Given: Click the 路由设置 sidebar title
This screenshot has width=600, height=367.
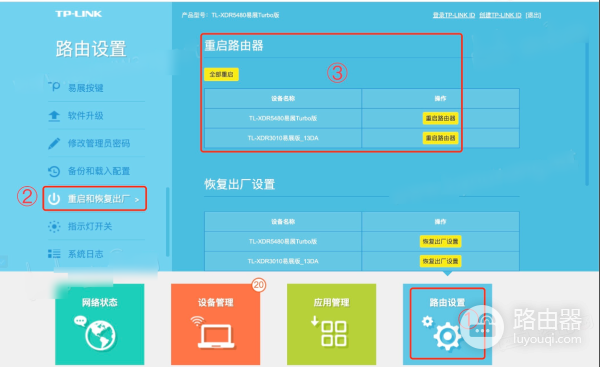Looking at the screenshot, I should pyautogui.click(x=91, y=49).
